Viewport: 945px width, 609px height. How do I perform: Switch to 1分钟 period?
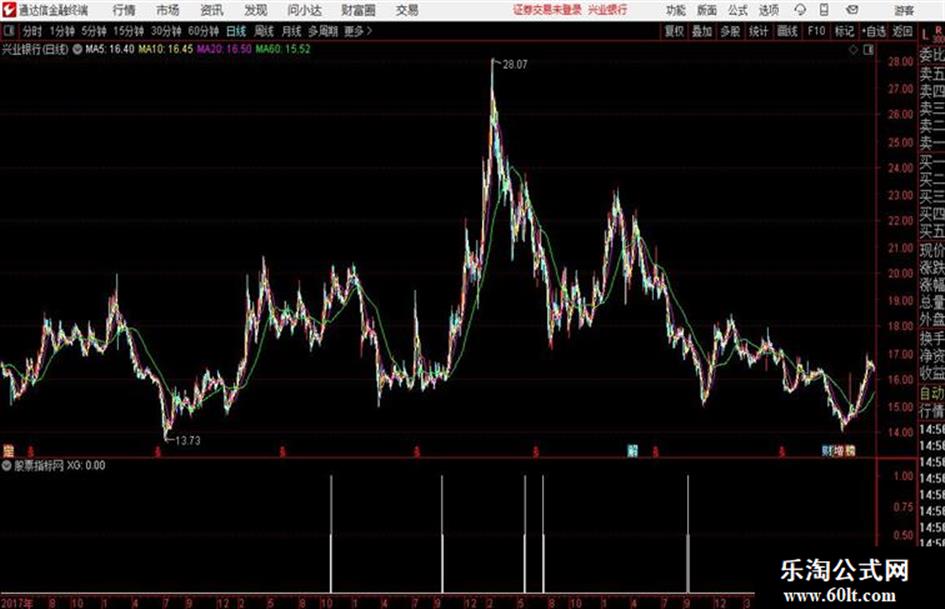pos(62,31)
